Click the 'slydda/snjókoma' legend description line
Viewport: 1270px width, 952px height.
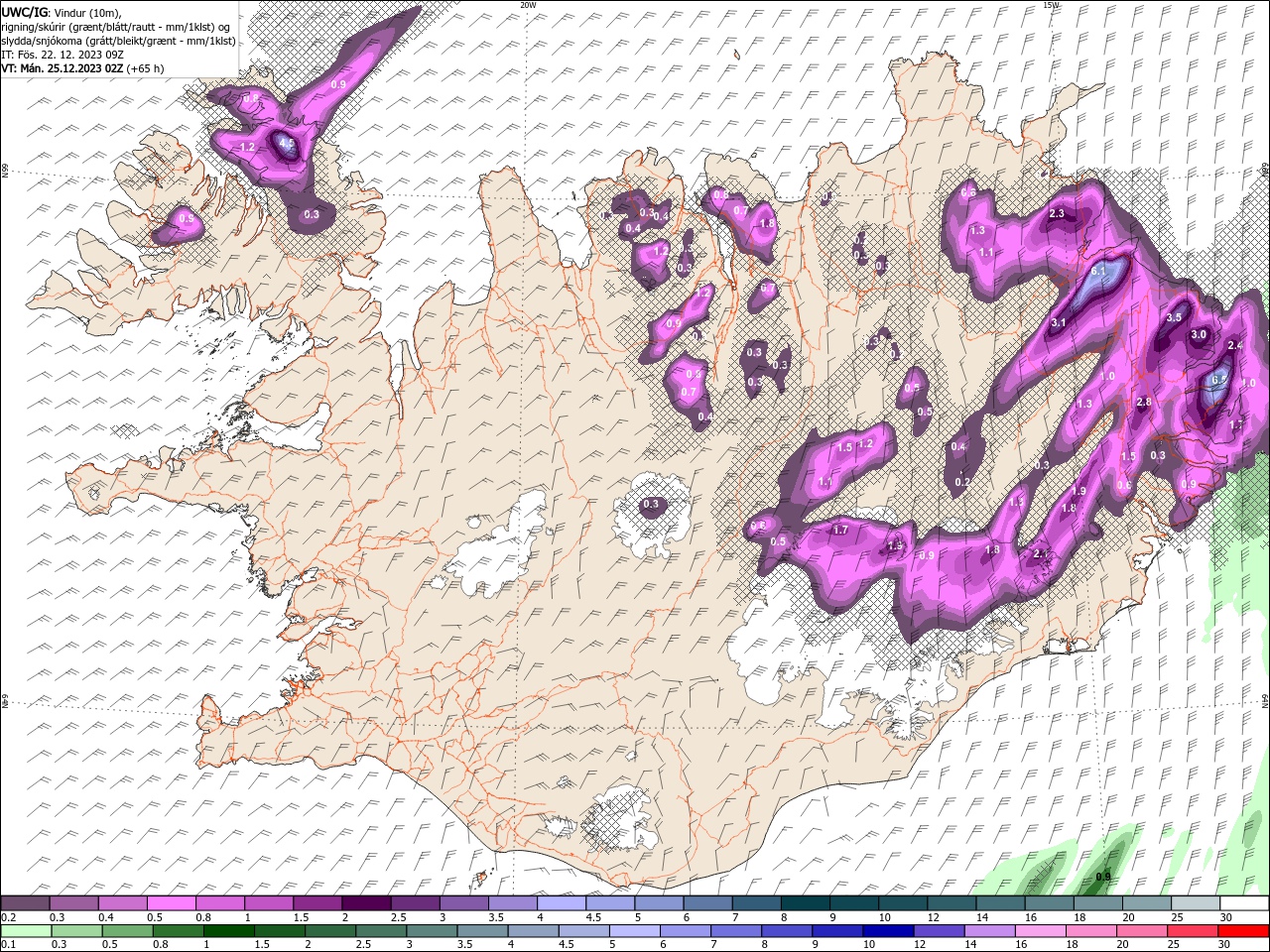click(x=119, y=41)
